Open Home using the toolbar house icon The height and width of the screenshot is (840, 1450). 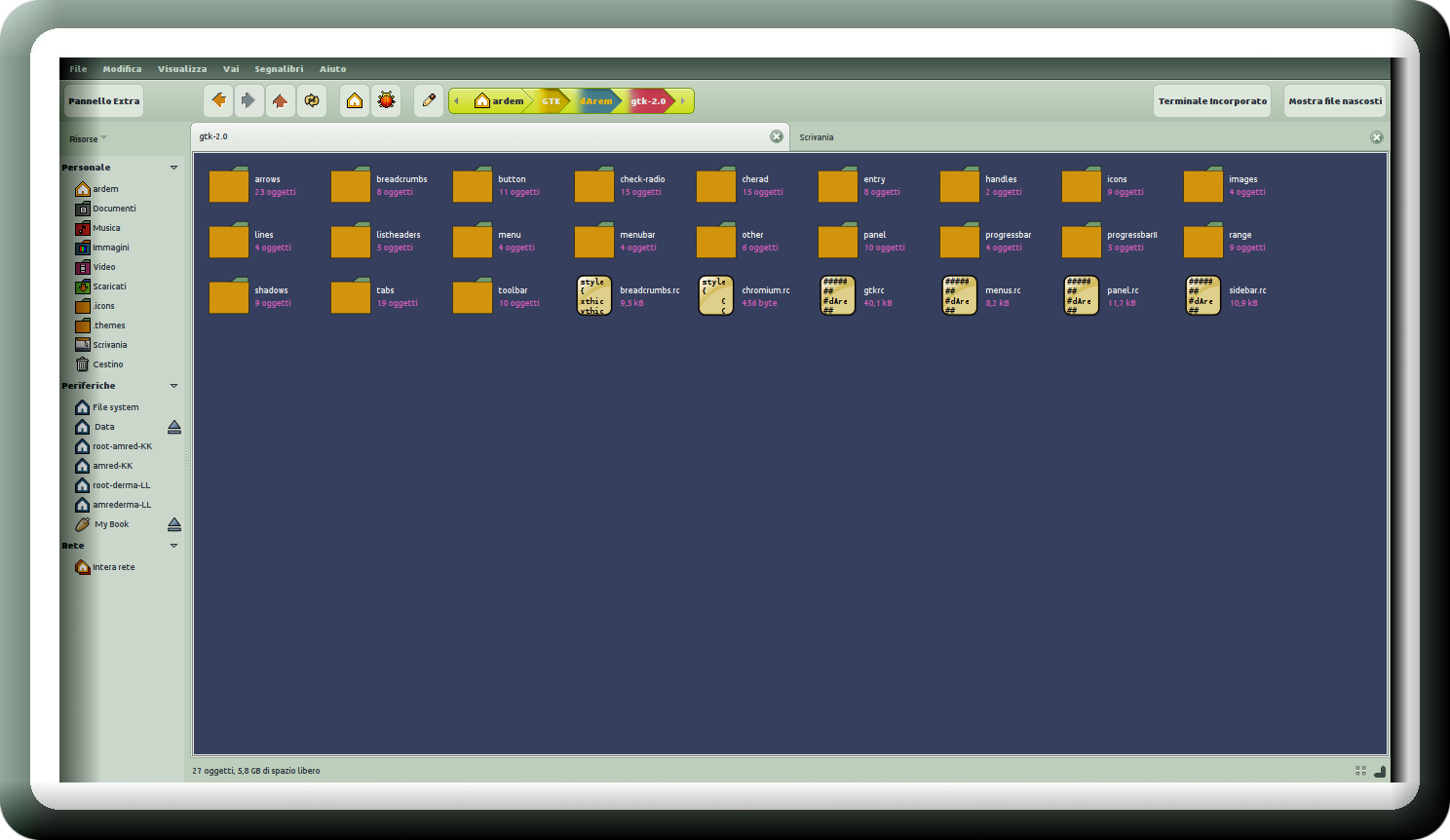(355, 100)
